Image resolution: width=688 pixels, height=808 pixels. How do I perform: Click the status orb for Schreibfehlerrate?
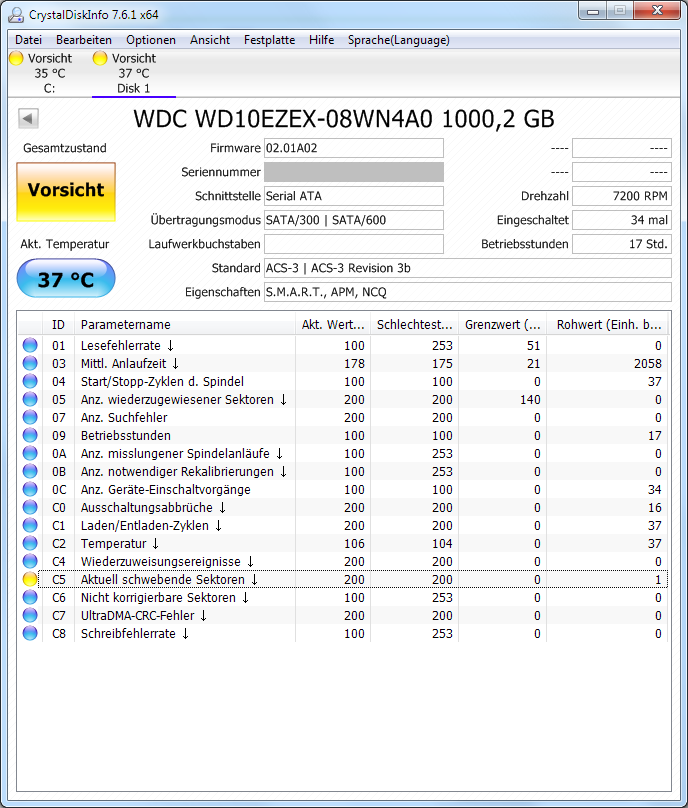(x=30, y=633)
